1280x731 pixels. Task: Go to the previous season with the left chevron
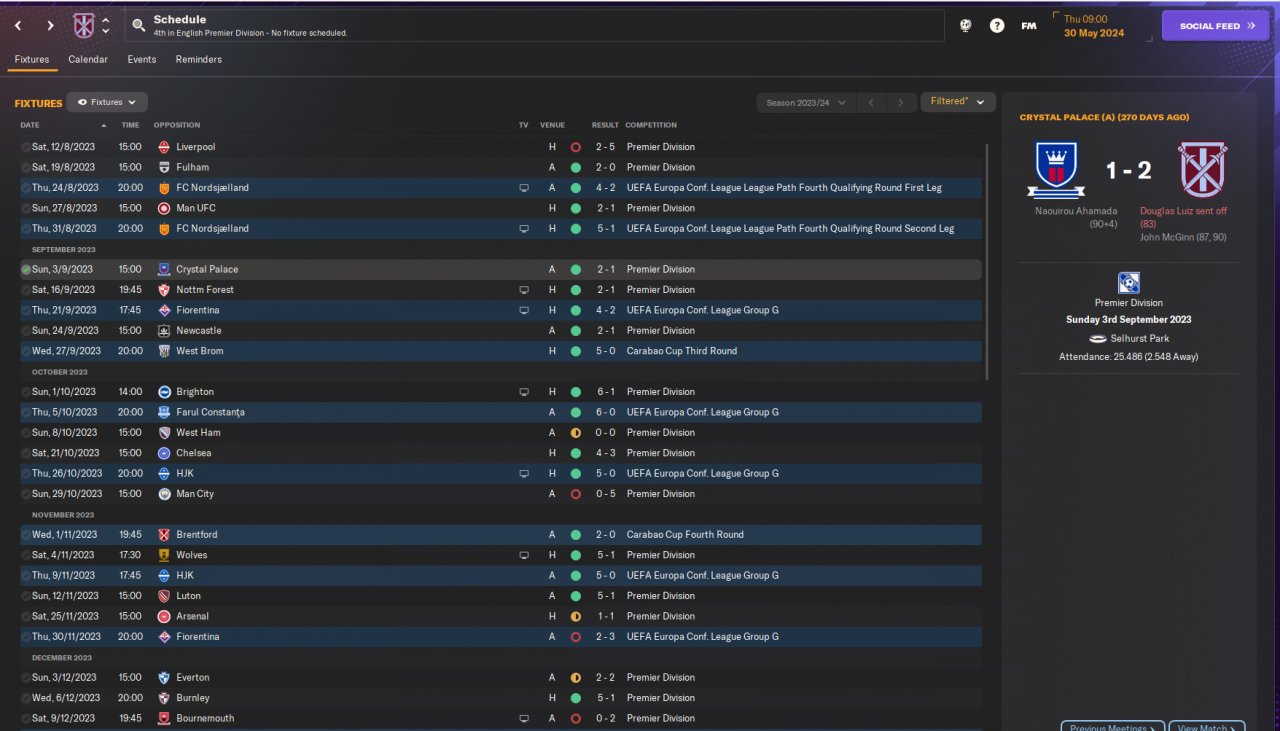click(x=871, y=102)
